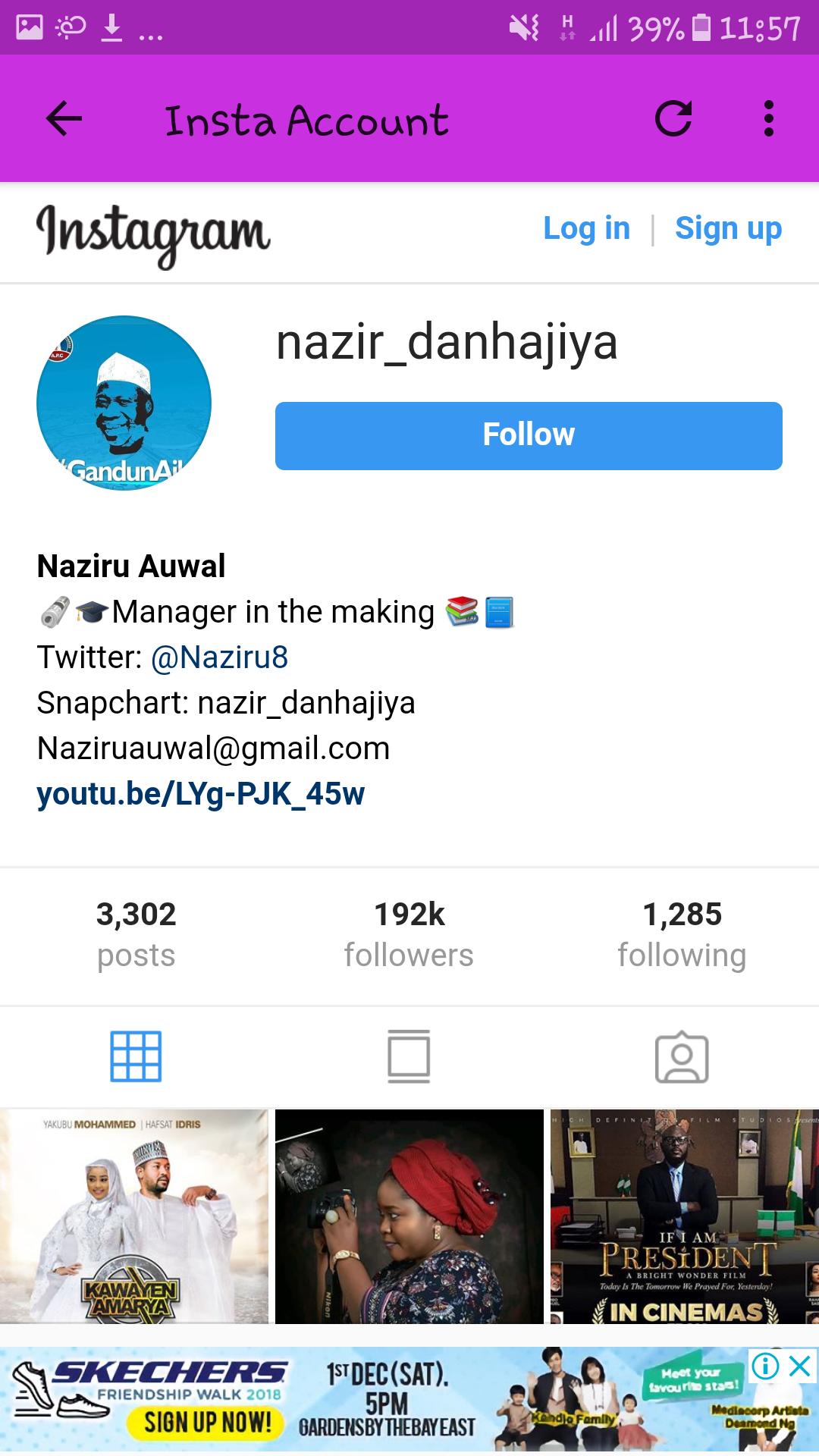Click the ad info icon
The image size is (819, 1456).
click(766, 1366)
